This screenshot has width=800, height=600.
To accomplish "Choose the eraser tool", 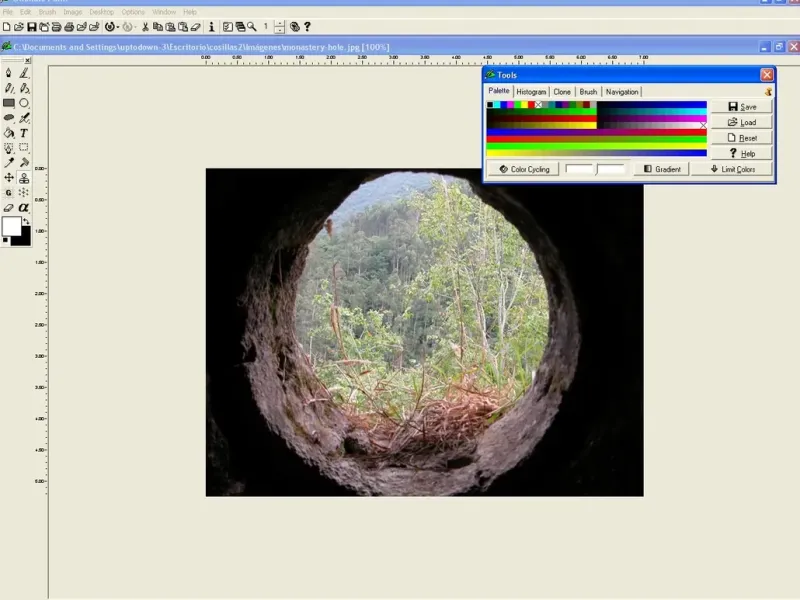I will pyautogui.click(x=9, y=207).
